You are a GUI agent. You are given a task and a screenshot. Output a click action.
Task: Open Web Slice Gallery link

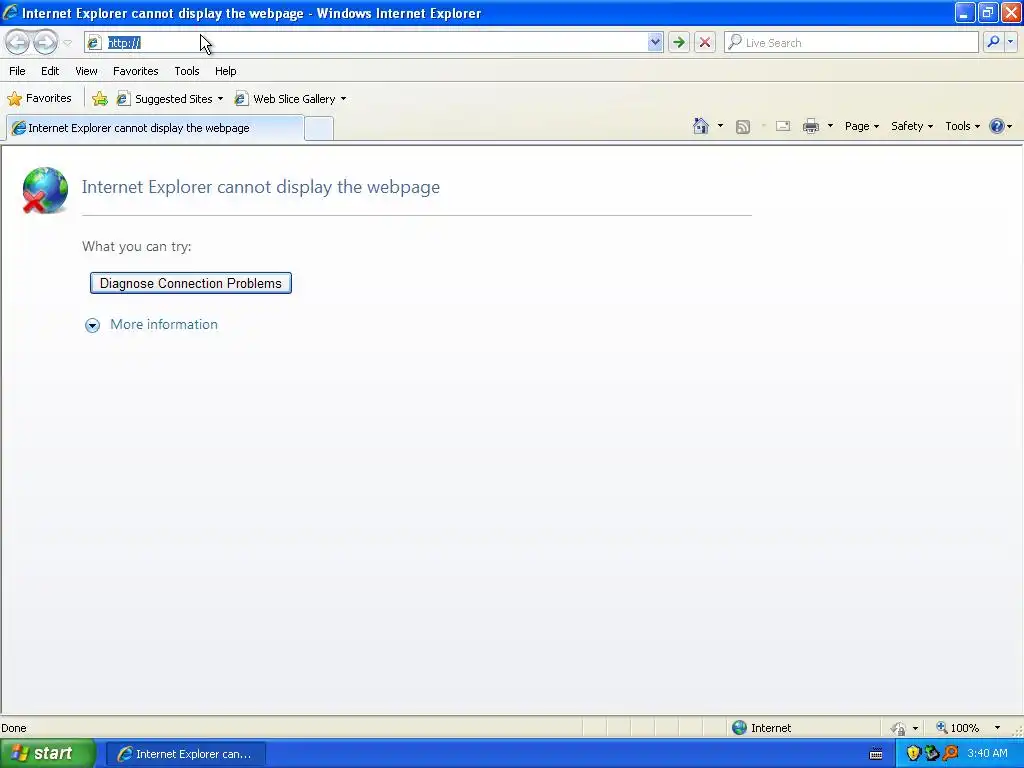coord(287,99)
